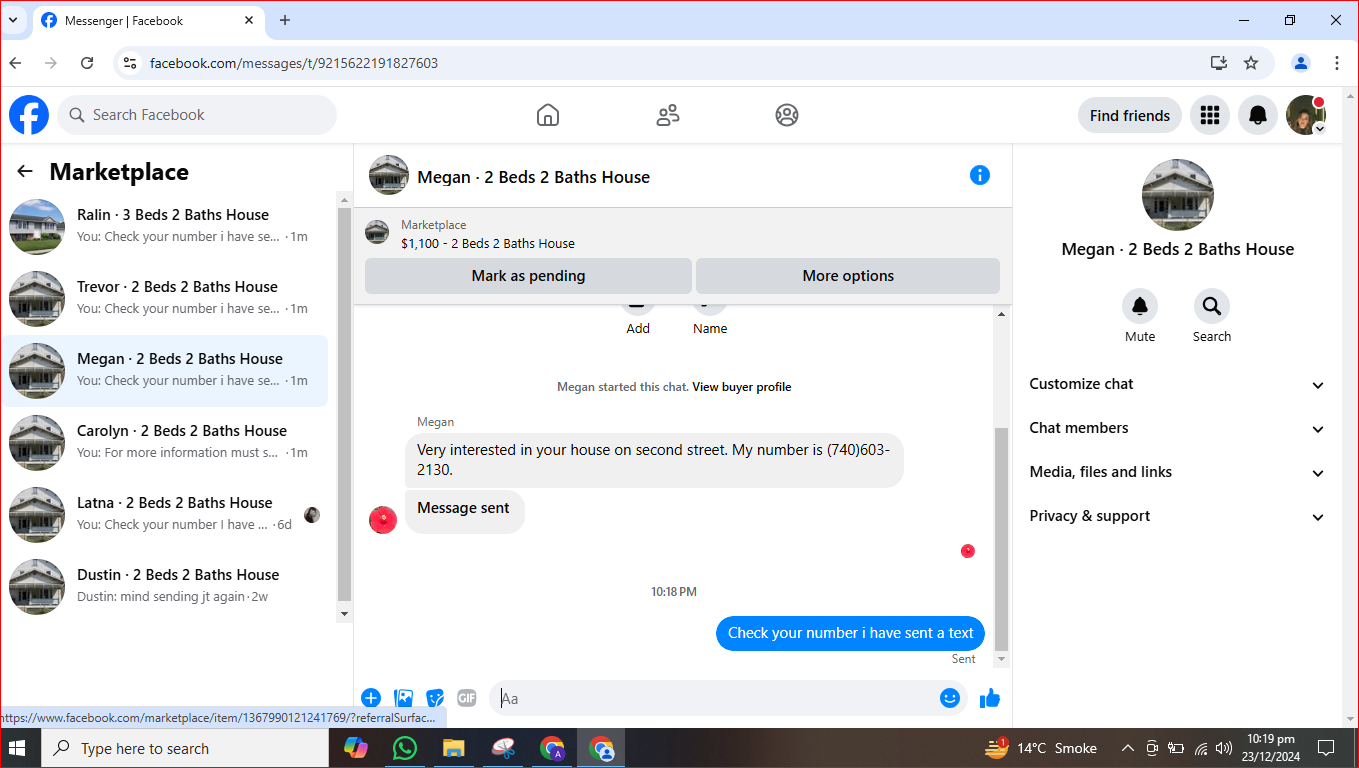Screen dimensions: 1359x768
Task: Attach a file with the photo icon
Action: pyautogui.click(x=403, y=698)
